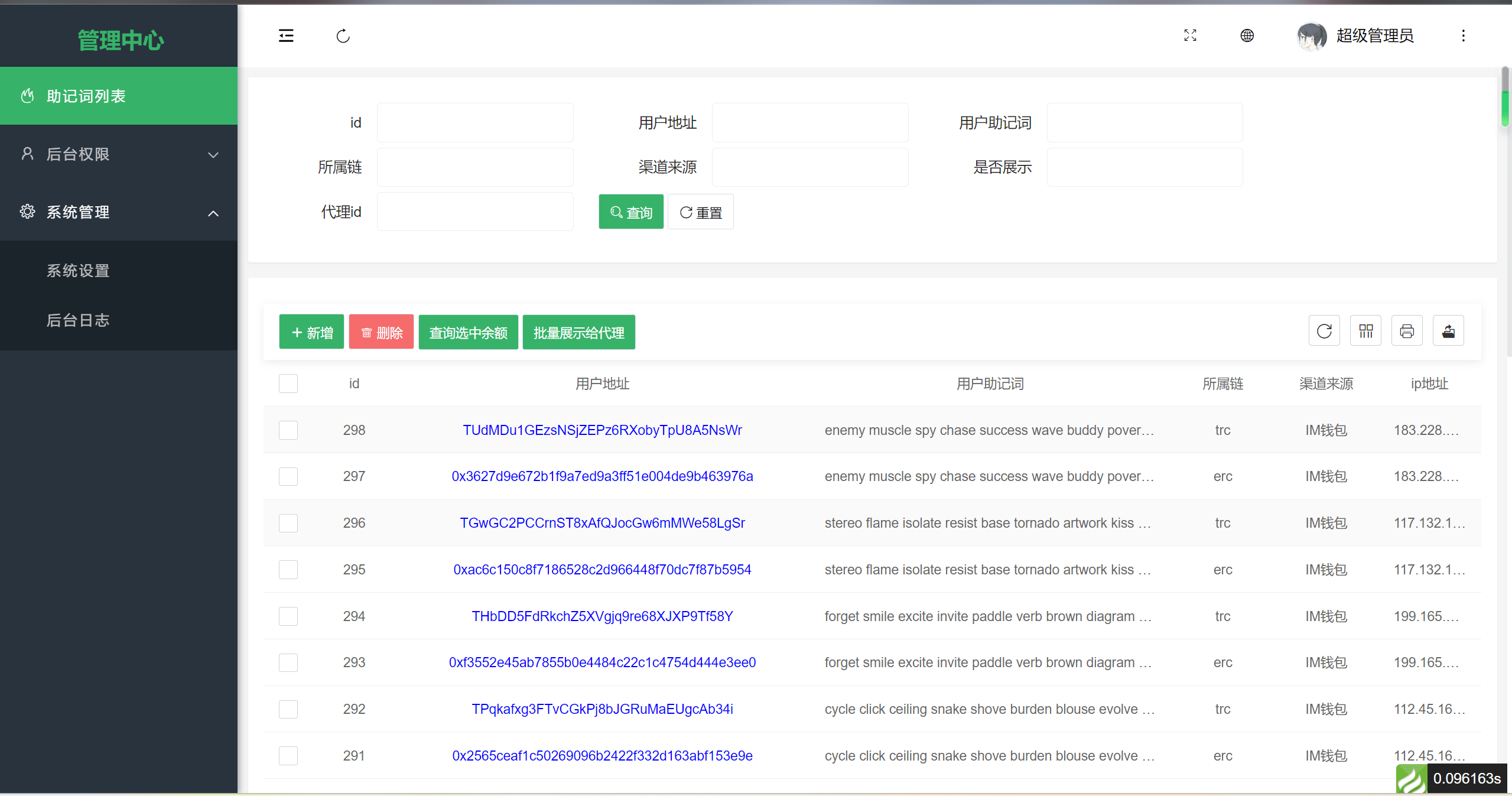Toggle checkbox for row id 295
This screenshot has height=796, width=1512.
point(289,569)
